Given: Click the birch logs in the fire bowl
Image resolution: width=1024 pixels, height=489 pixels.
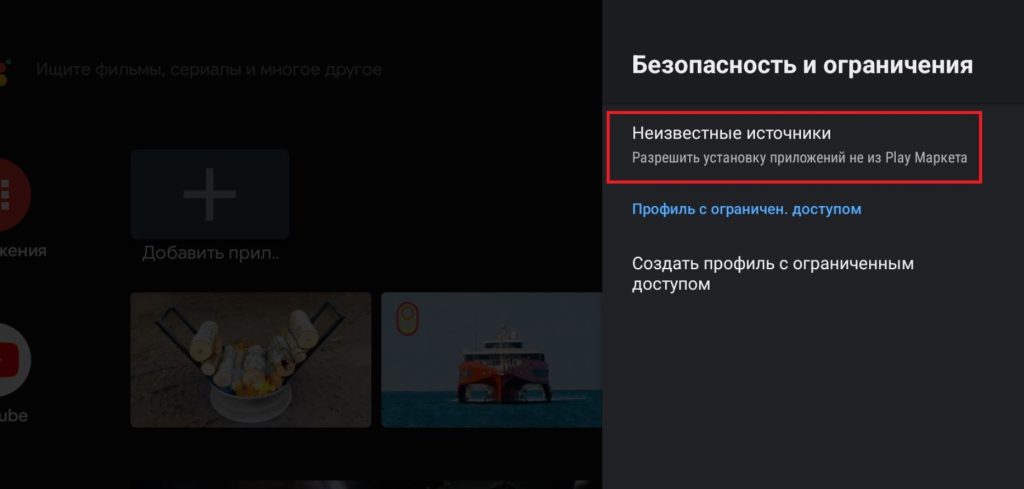Looking at the screenshot, I should click(x=250, y=353).
